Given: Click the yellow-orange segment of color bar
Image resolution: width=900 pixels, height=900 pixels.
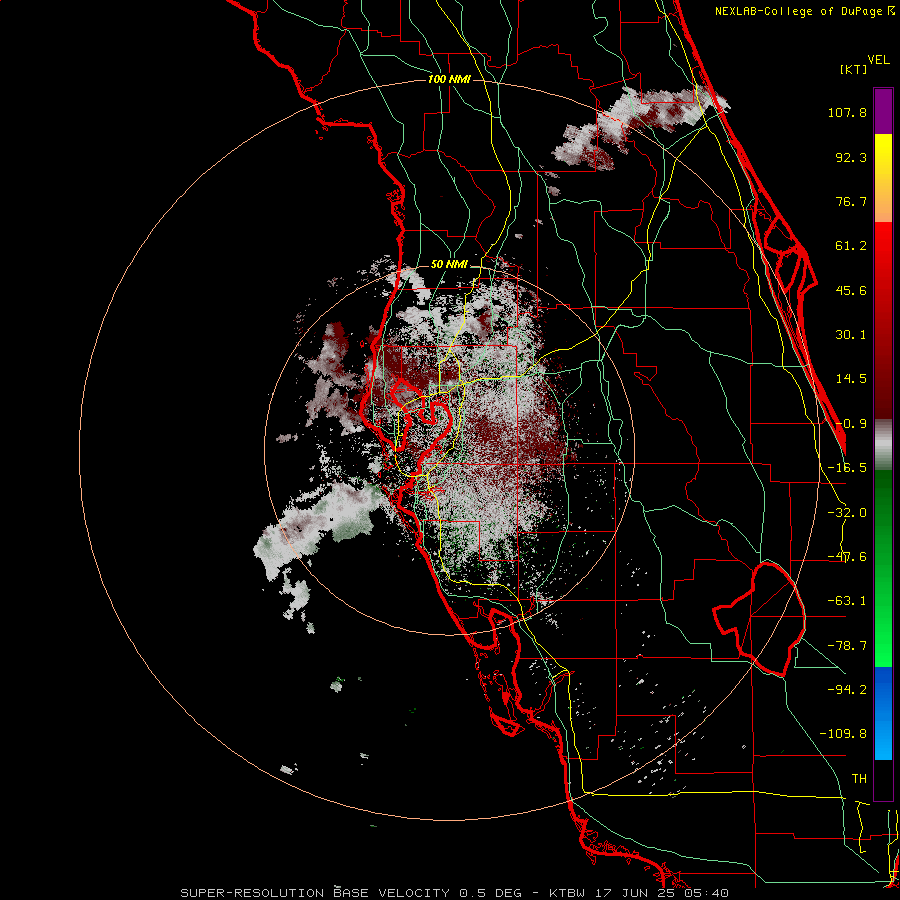Looking at the screenshot, I should (883, 178).
